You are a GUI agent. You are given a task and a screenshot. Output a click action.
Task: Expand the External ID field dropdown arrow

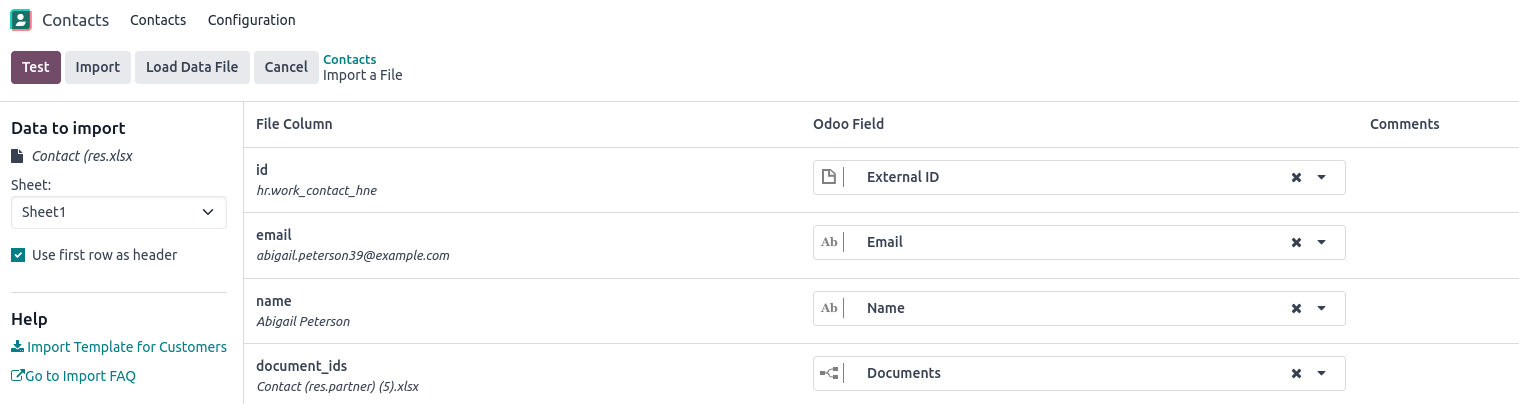pos(1321,177)
